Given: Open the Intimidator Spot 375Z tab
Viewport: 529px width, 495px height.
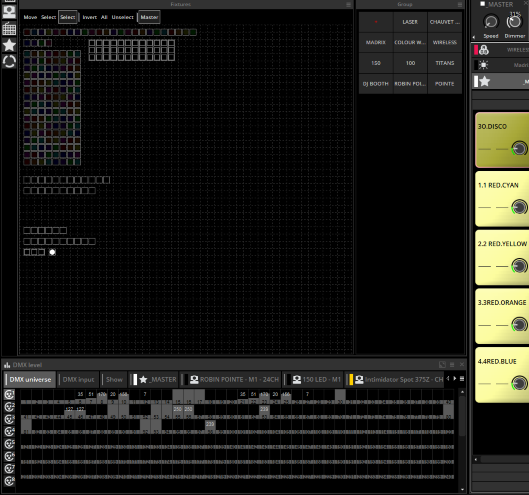Looking at the screenshot, I should [x=395, y=380].
